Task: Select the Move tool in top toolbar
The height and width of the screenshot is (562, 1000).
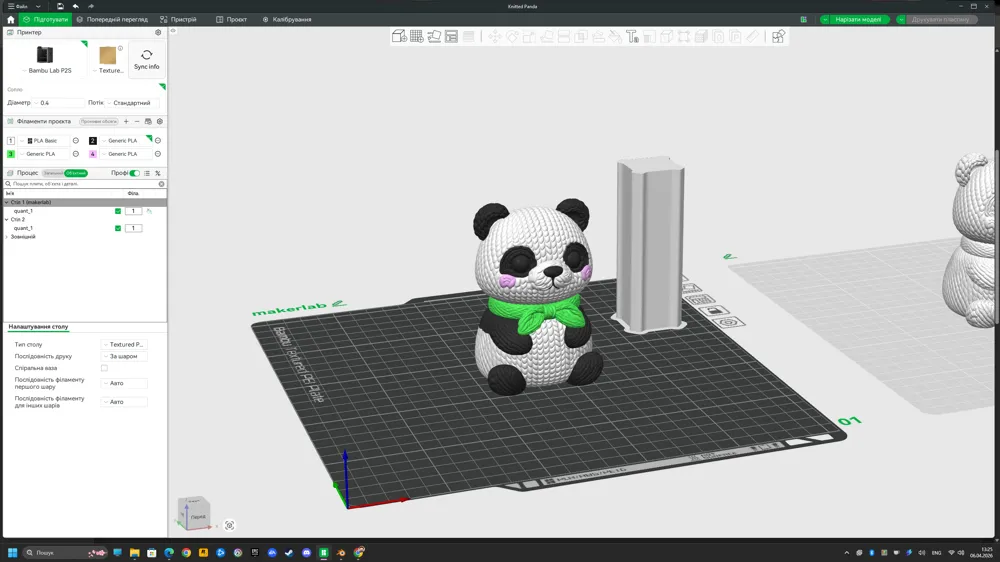Action: 495,36
